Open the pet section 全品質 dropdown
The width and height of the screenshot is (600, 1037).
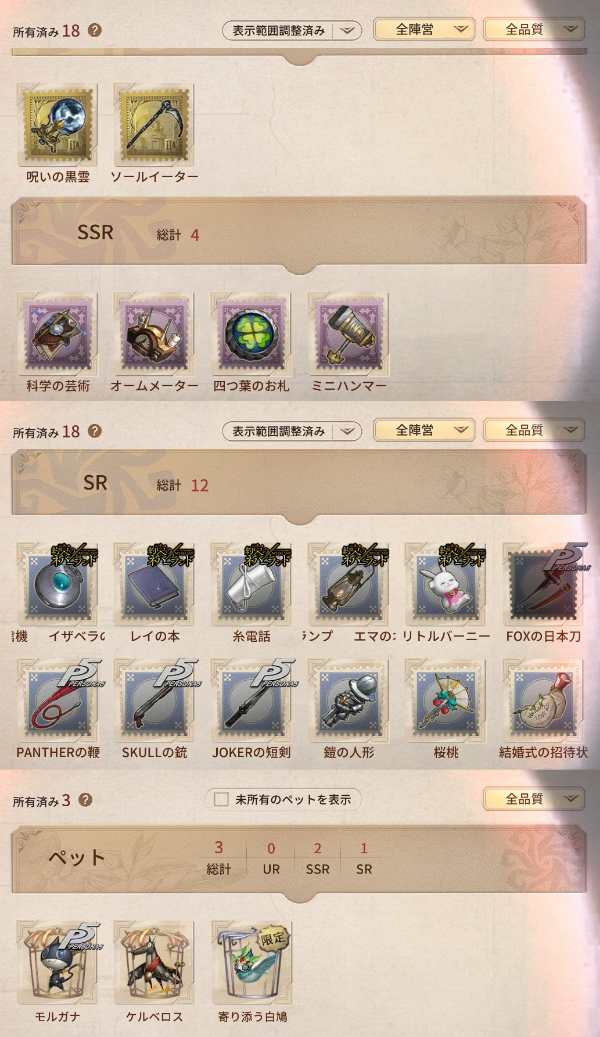[x=534, y=799]
